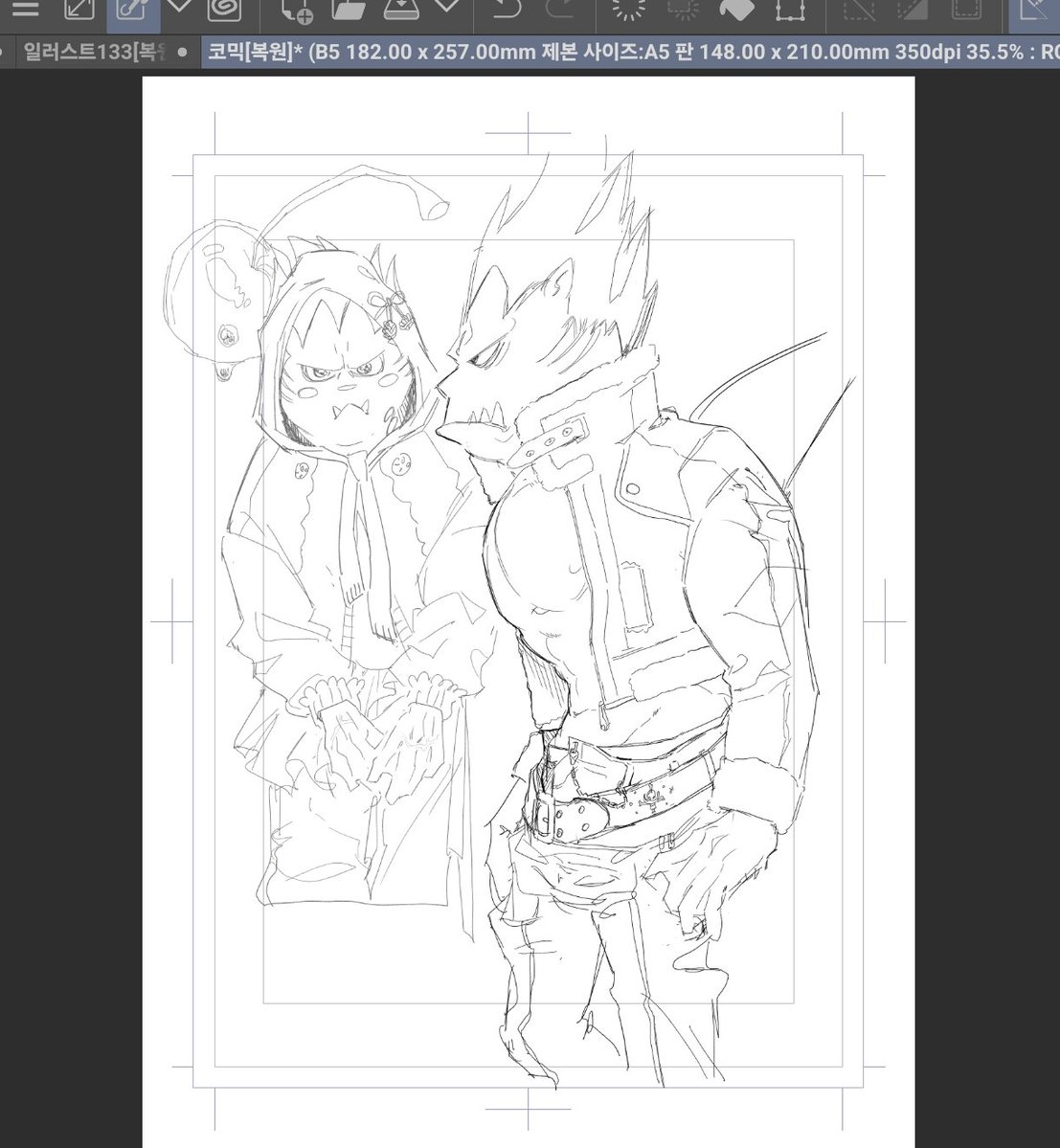Click the greyed Redo arrow
This screenshot has width=1060, height=1148.
[x=560, y=9]
